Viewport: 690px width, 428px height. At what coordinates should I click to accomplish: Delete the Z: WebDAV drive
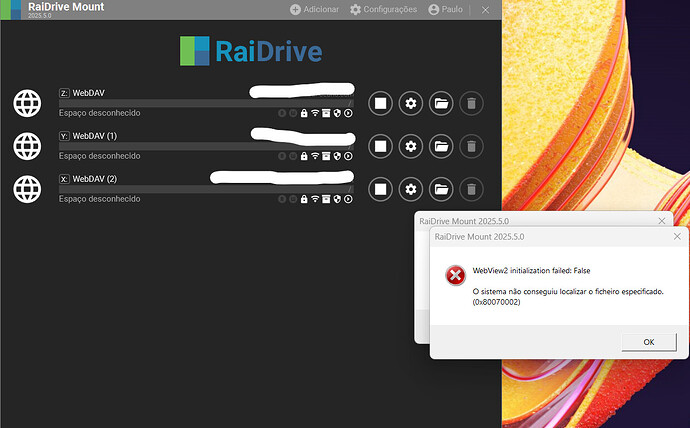pos(471,103)
